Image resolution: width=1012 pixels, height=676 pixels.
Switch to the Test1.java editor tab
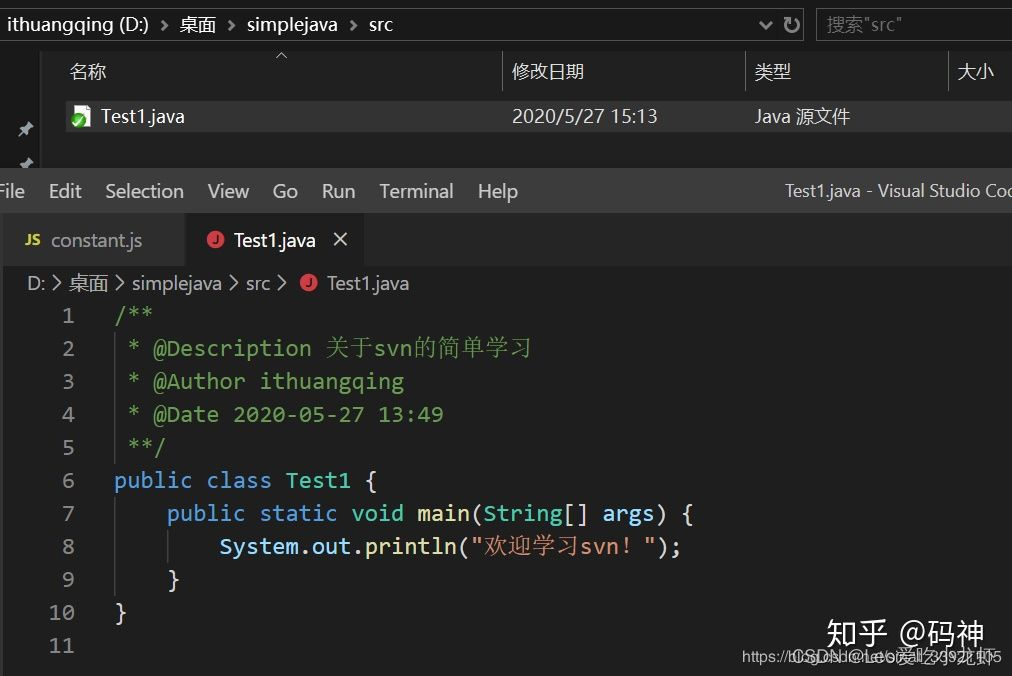274,240
